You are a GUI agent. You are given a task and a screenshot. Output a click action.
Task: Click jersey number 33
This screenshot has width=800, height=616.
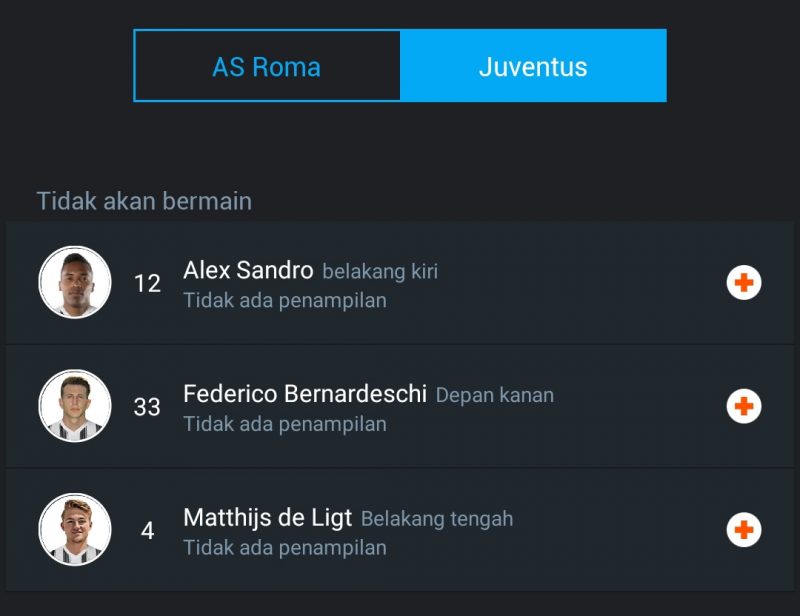[x=147, y=407]
